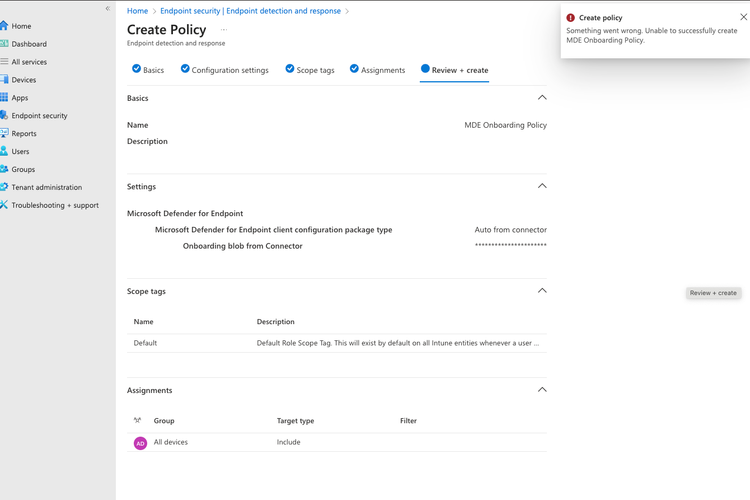
Task: Click the Target type column header
Action: (x=295, y=421)
